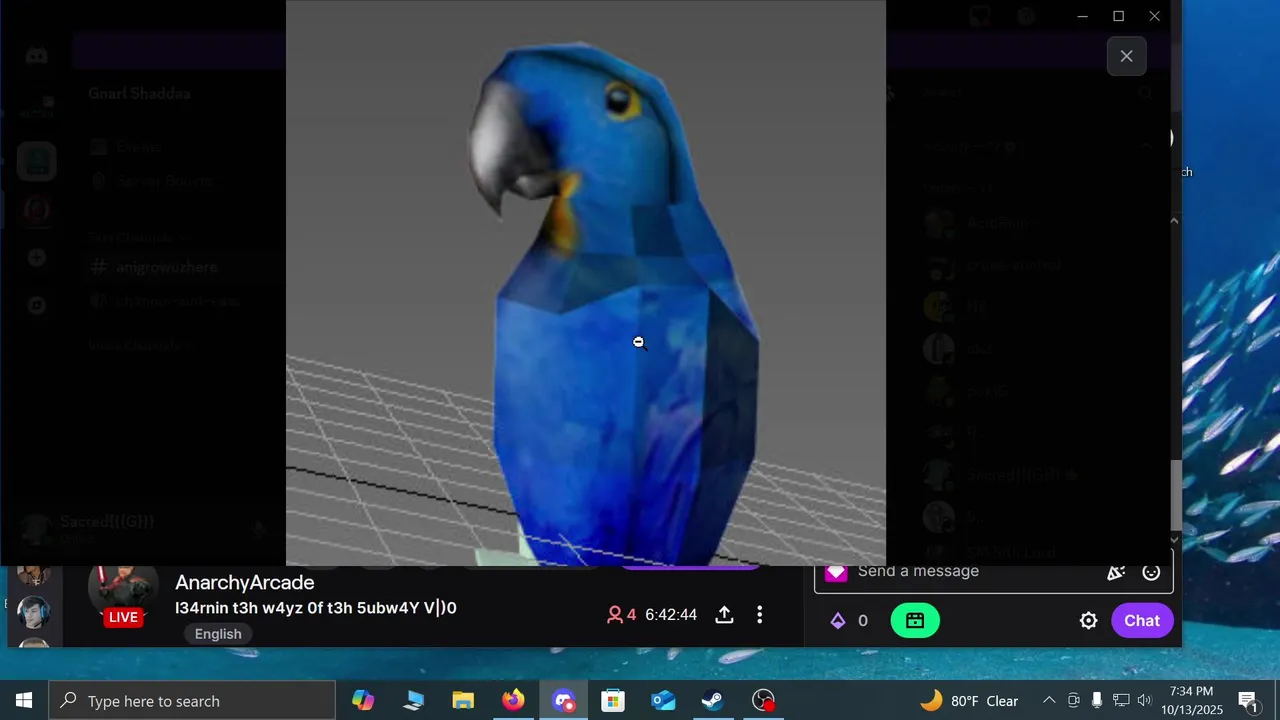The height and width of the screenshot is (720, 1280).
Task: Close the Discord image preview overlay
Action: pyautogui.click(x=1126, y=56)
